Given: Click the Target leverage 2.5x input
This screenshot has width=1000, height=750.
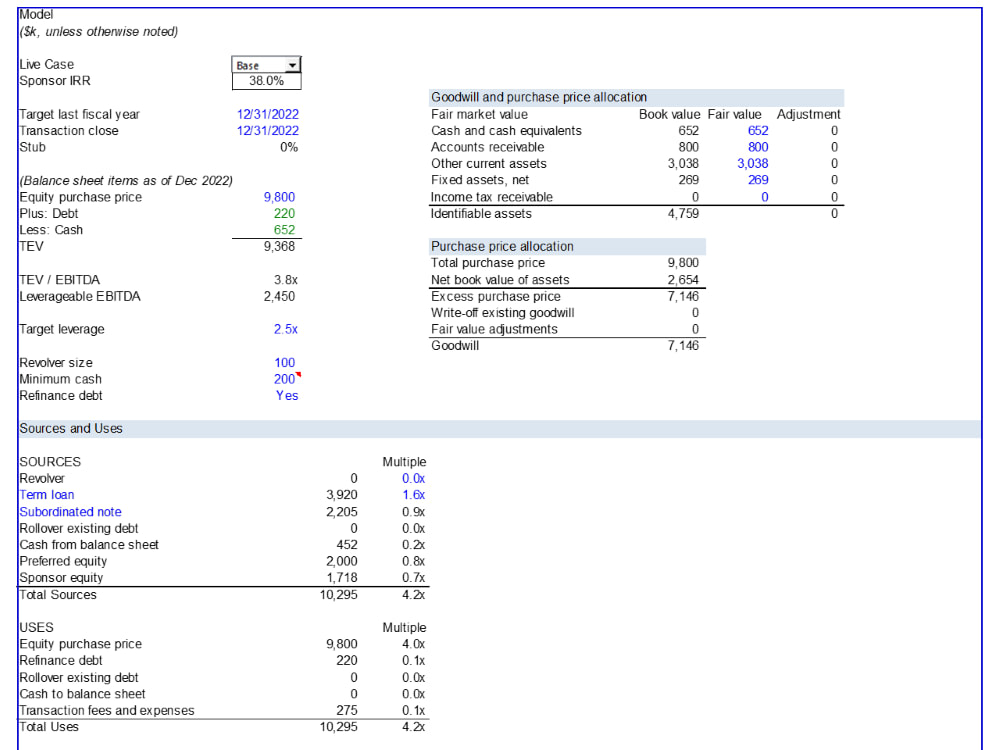Looking at the screenshot, I should pos(286,330).
